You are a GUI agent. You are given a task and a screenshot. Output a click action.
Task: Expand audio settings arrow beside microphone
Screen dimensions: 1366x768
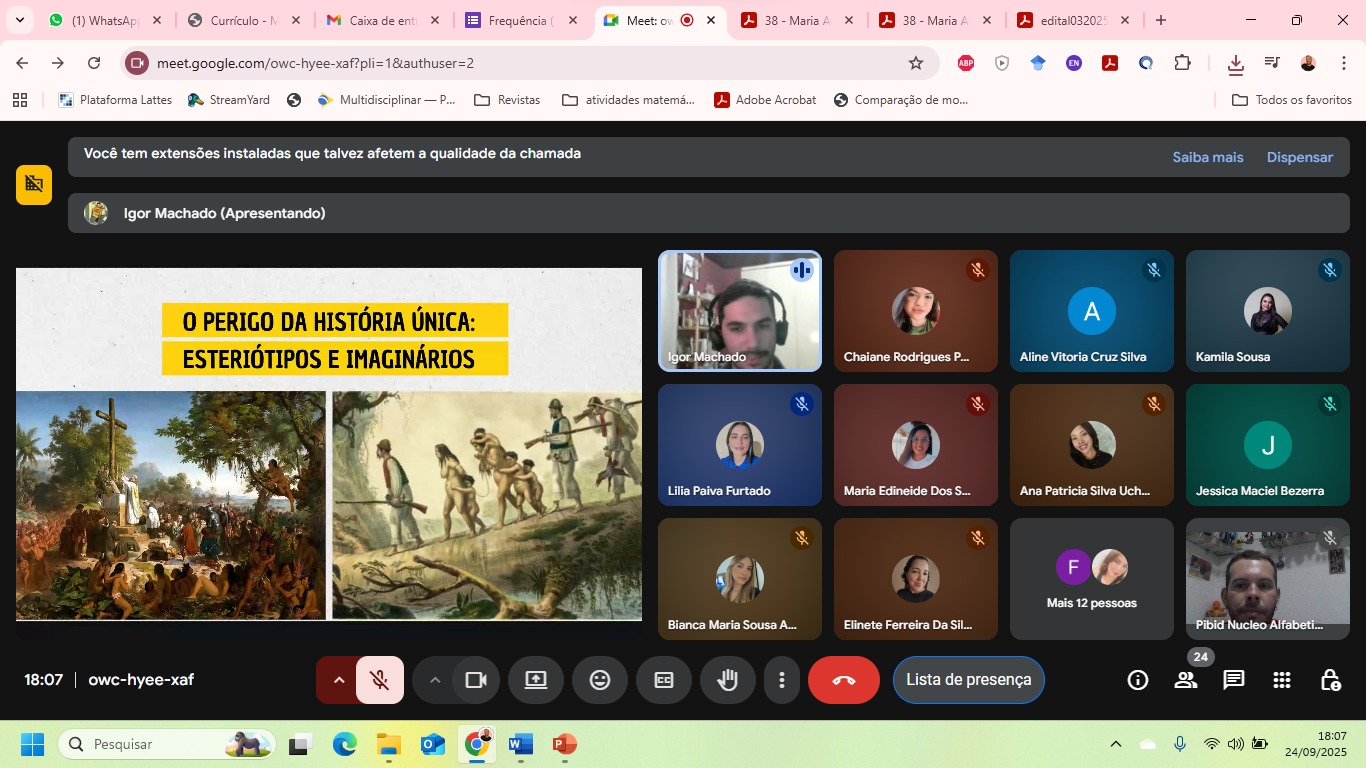(x=338, y=680)
